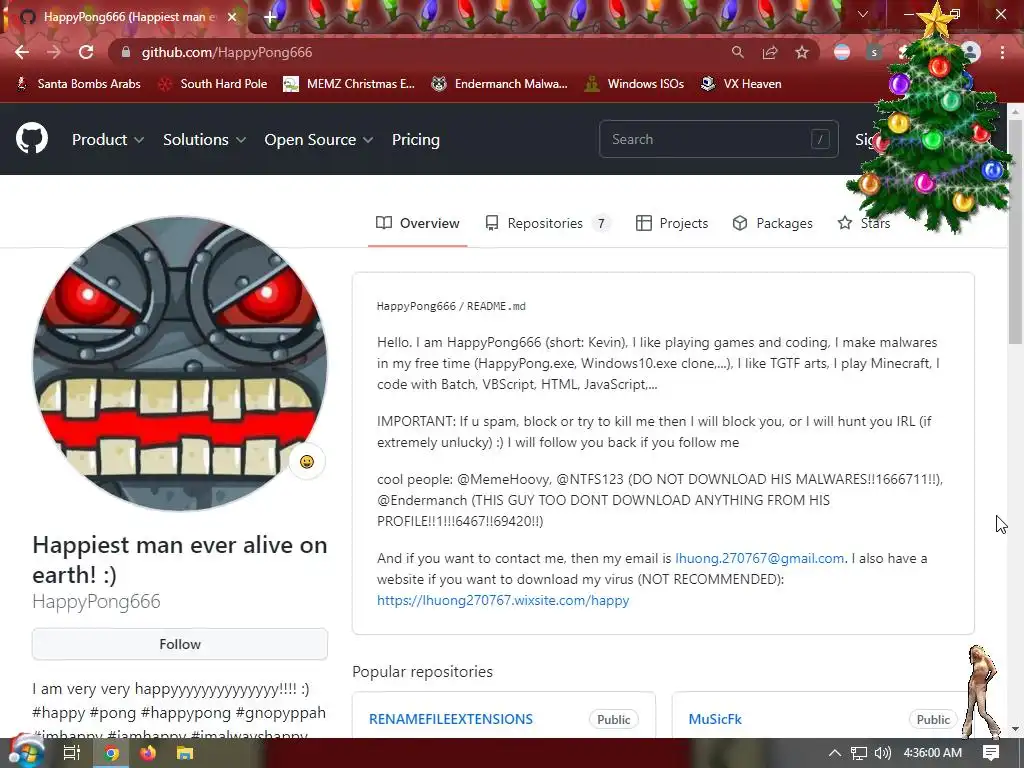Viewport: 1024px width, 768px height.
Task: Click the HappyPong666 / README.md label
Action: [451, 306]
